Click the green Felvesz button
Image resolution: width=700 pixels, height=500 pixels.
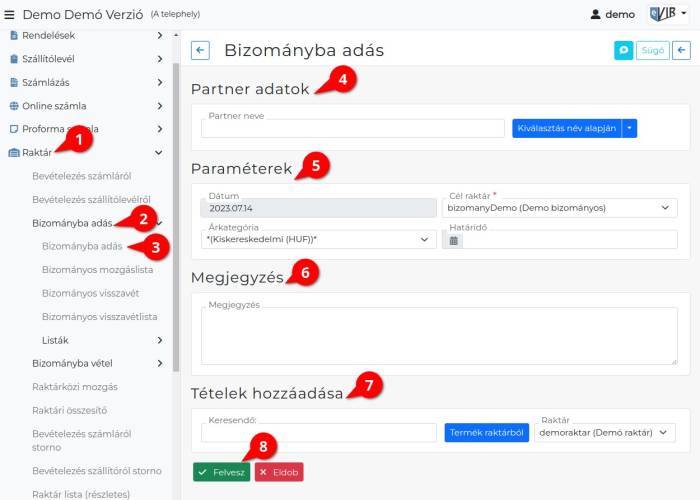[x=222, y=472]
